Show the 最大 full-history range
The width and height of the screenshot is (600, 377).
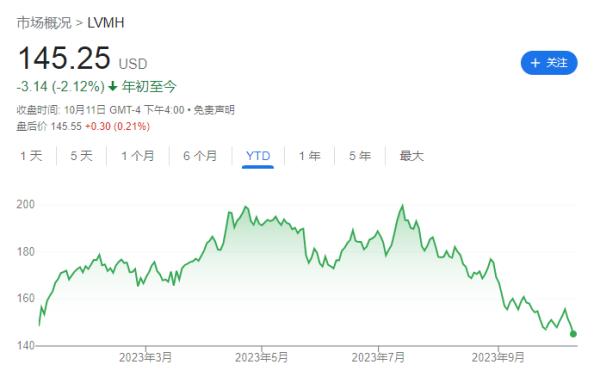[411, 156]
